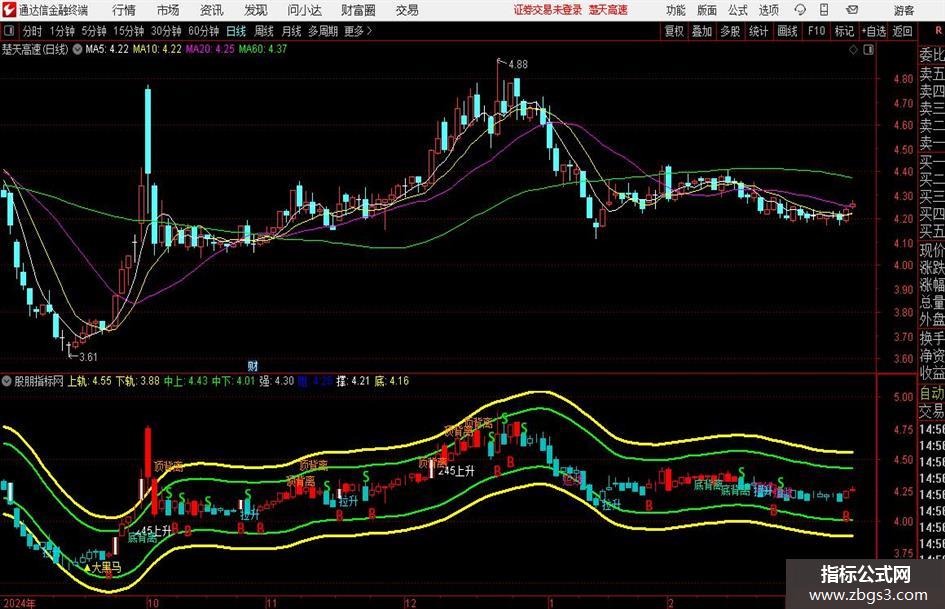Click the MA5 value label
This screenshot has height=609, width=945.
coord(107,49)
